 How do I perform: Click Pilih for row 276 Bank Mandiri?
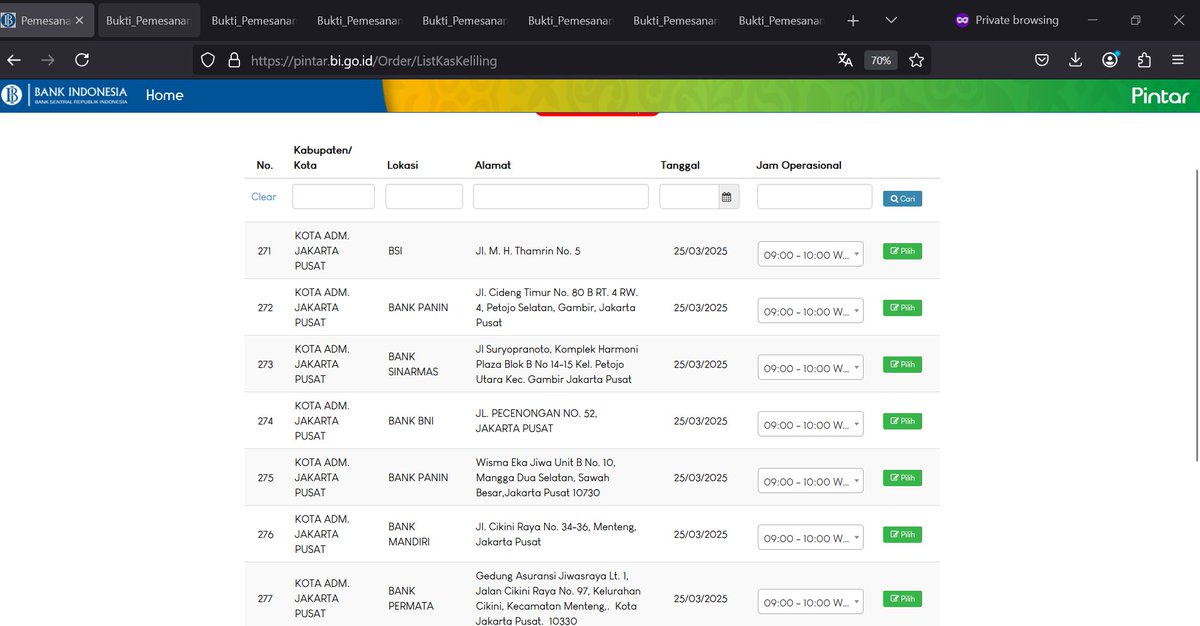pos(902,534)
